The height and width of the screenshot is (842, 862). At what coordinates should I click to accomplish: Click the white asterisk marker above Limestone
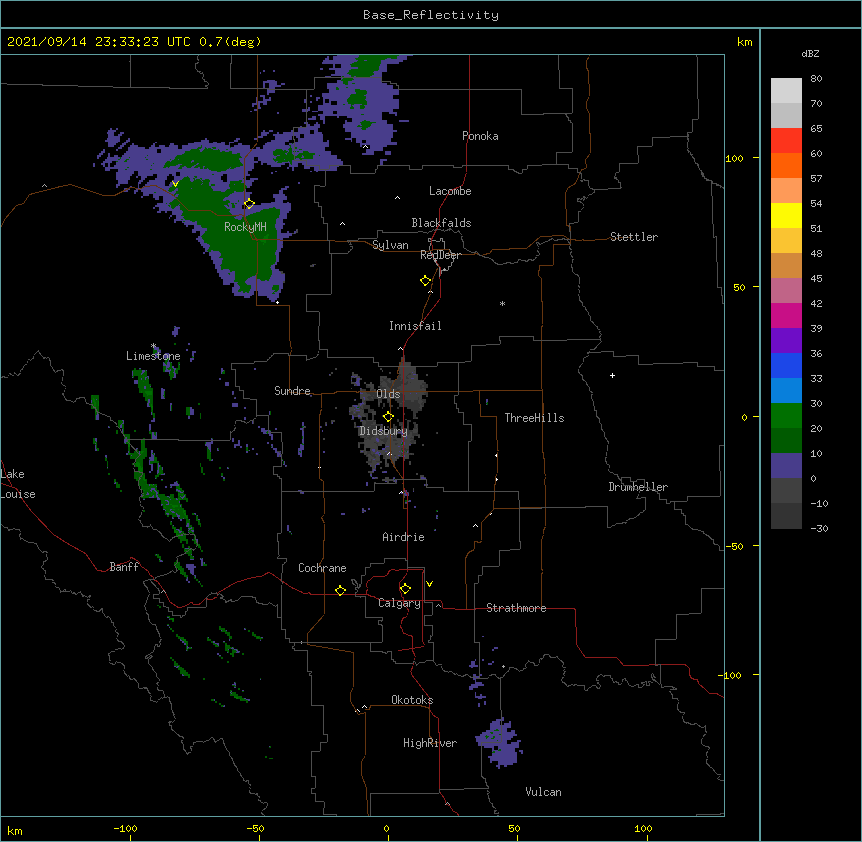(154, 346)
